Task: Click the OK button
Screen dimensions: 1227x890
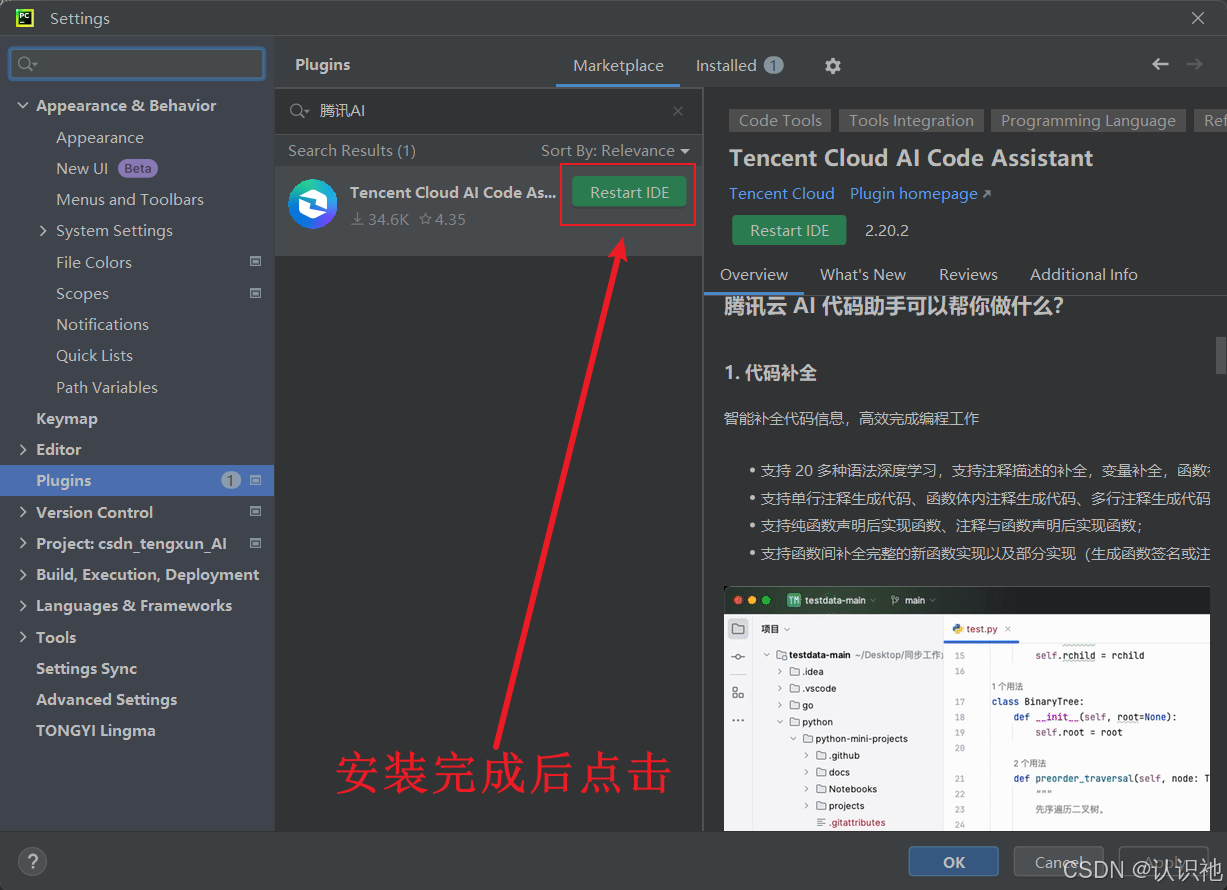Action: (954, 862)
